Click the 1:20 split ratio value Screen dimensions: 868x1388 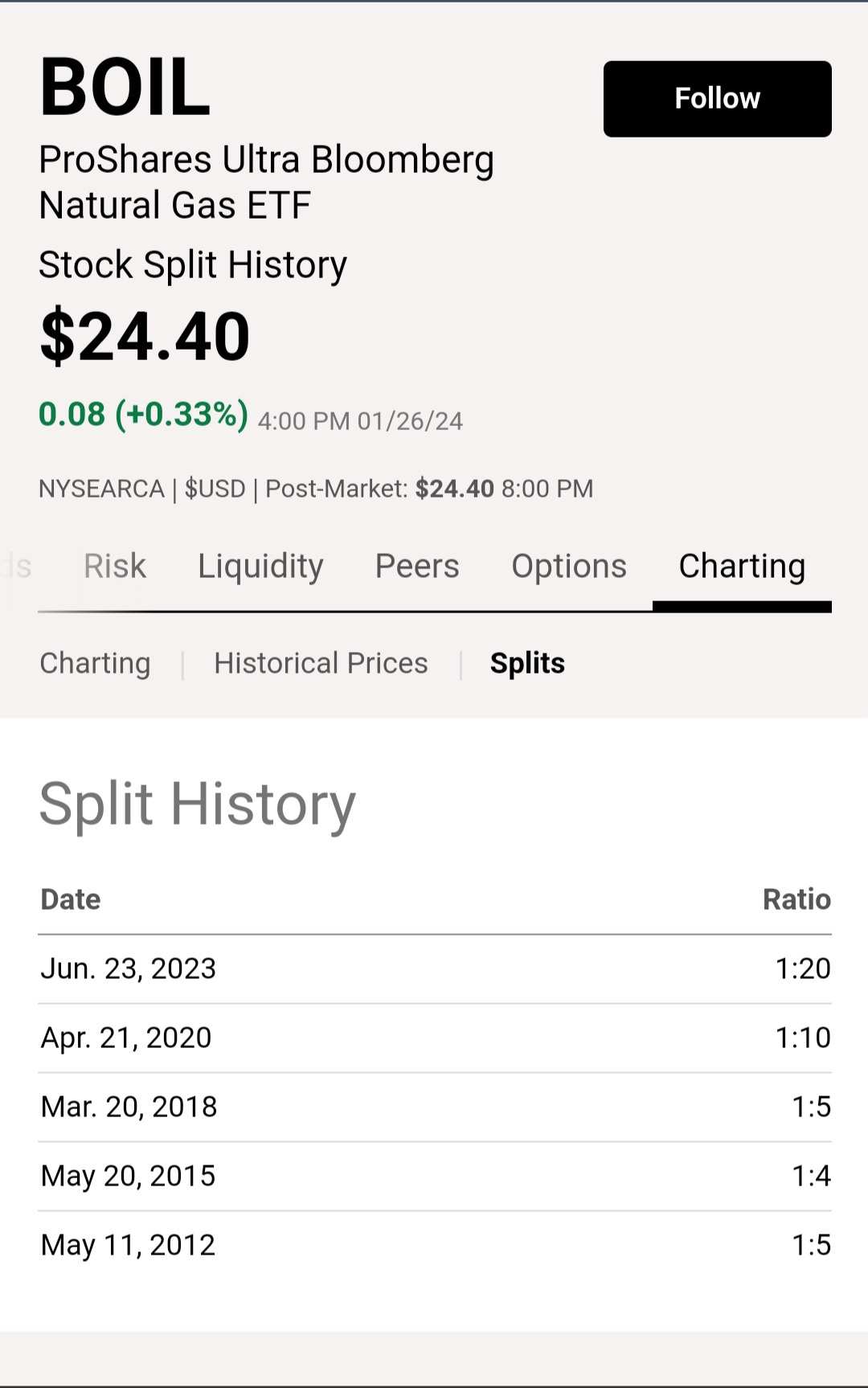802,968
